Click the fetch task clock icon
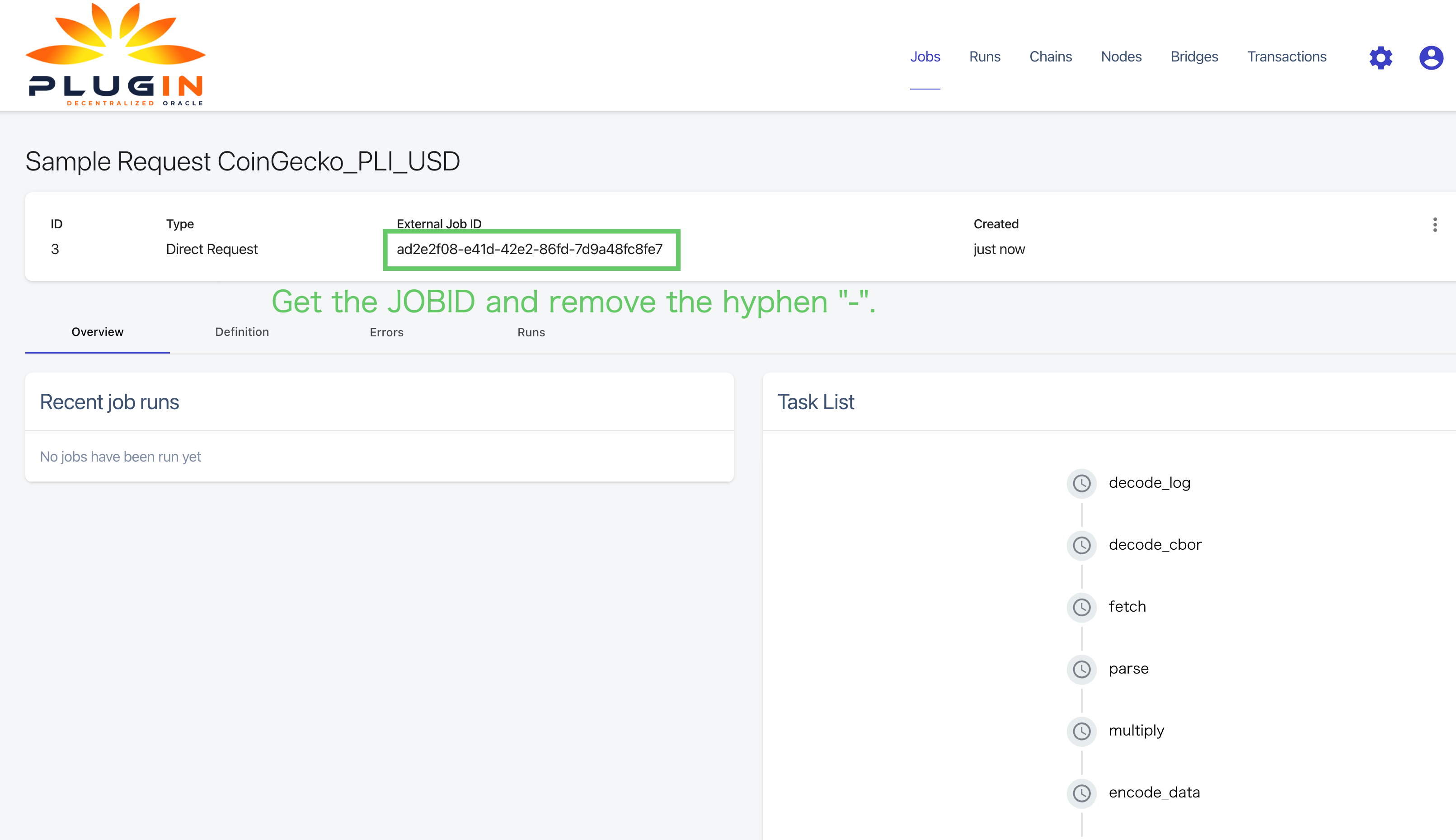 click(1082, 608)
